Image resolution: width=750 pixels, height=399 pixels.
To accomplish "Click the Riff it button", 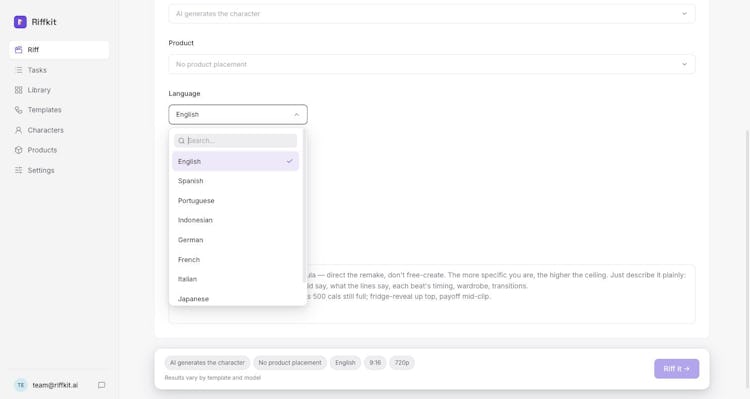I will click(x=676, y=369).
